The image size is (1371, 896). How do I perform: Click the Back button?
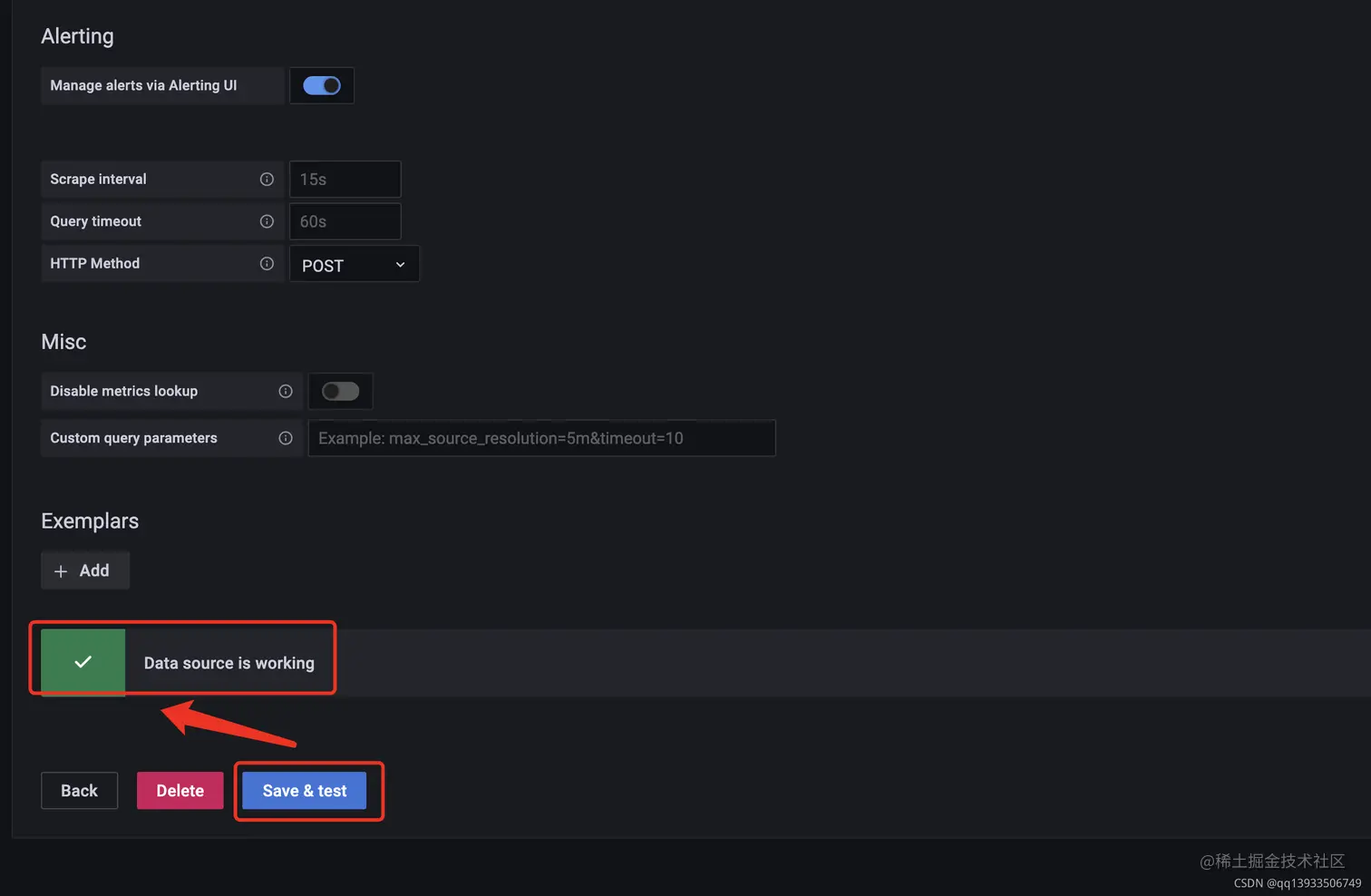pyautogui.click(x=79, y=791)
